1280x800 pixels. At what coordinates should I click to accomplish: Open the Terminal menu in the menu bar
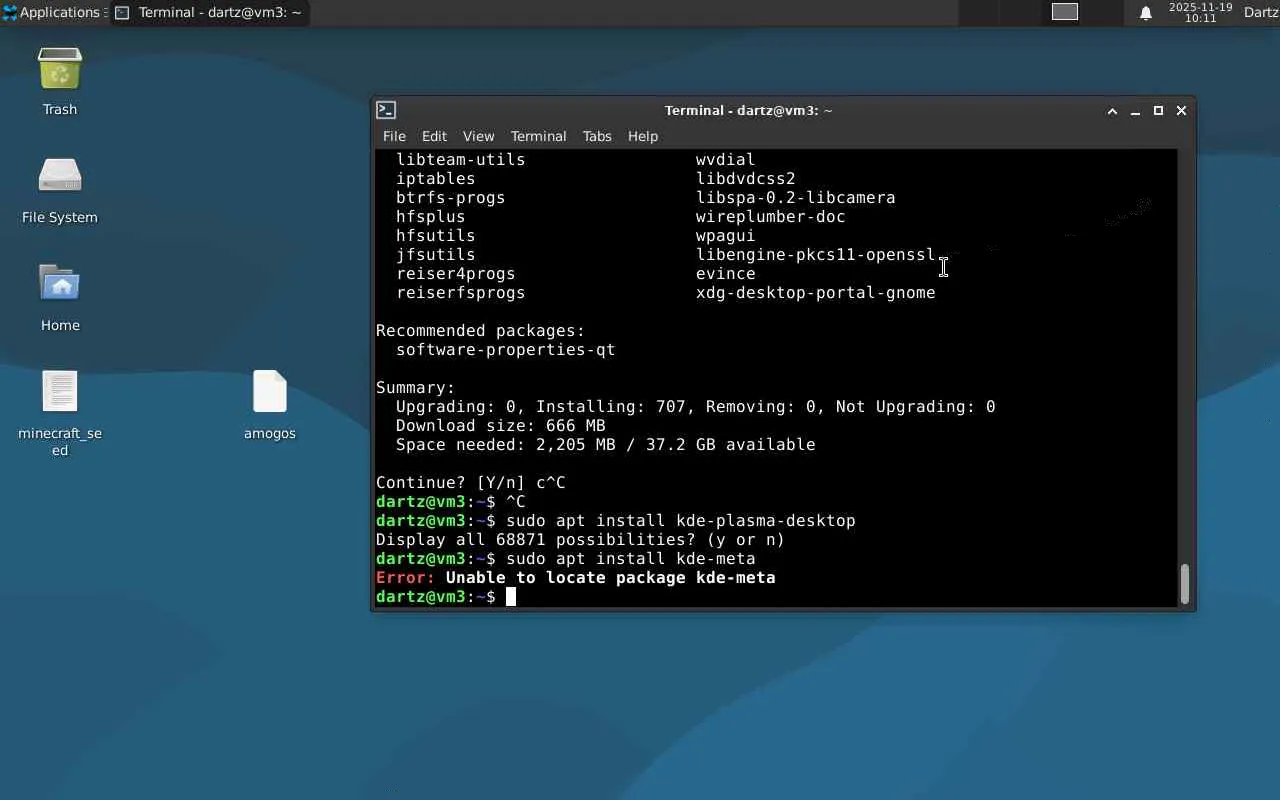538,136
